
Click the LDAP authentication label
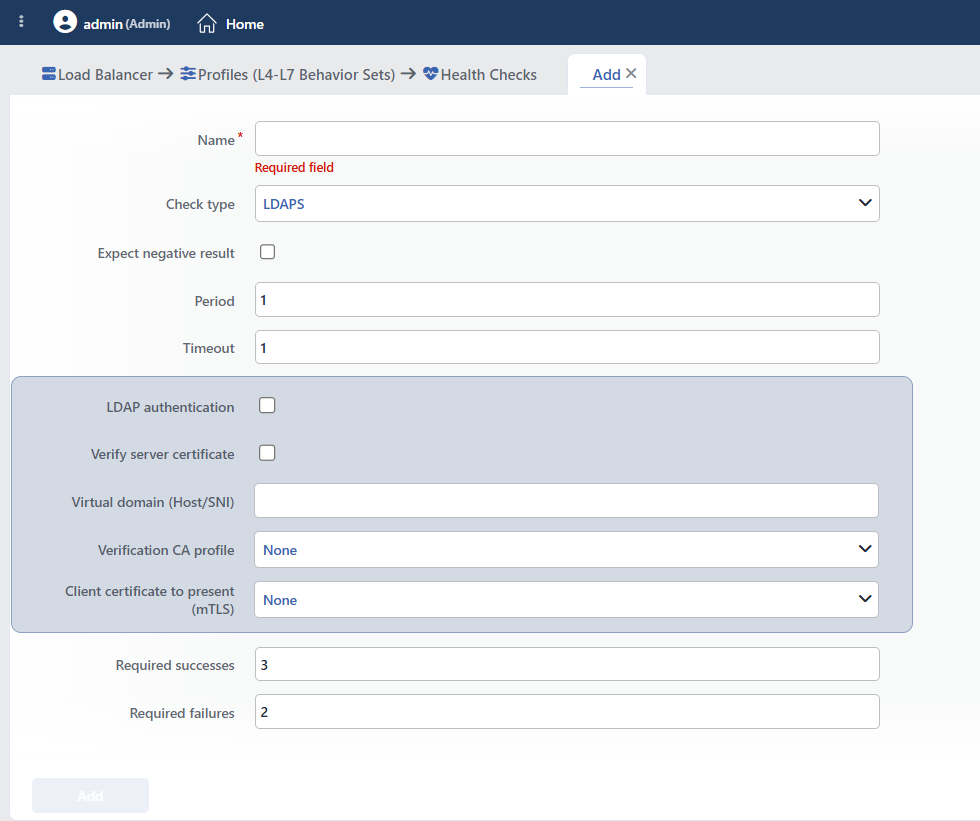coord(170,407)
